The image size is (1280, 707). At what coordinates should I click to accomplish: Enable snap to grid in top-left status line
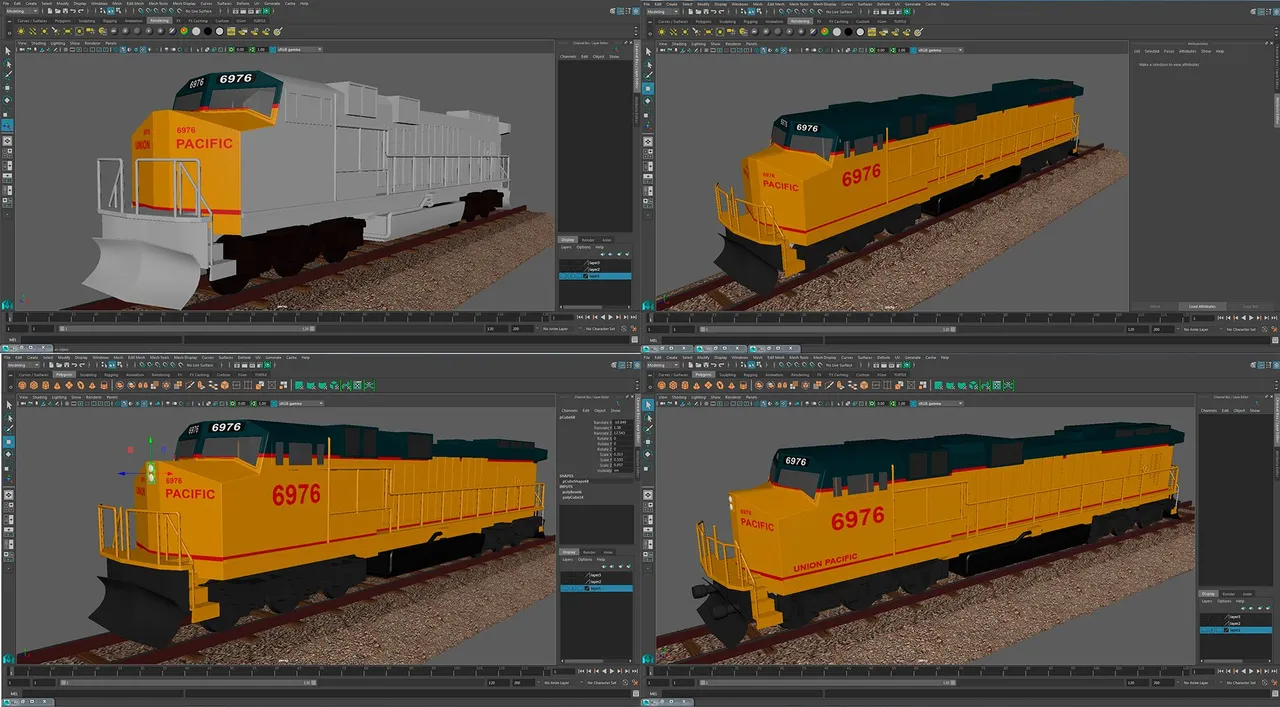pyautogui.click(x=141, y=11)
